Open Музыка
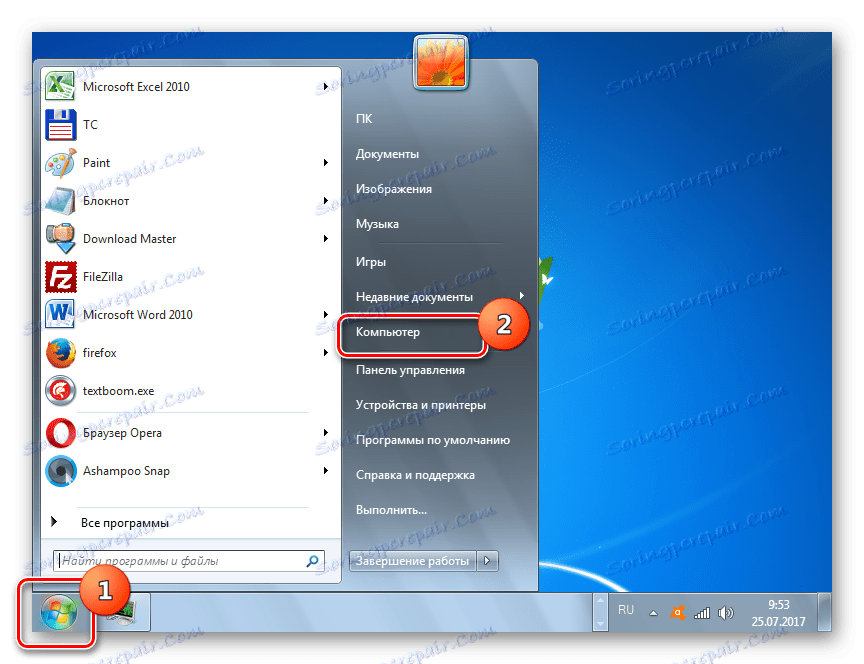 pyautogui.click(x=377, y=224)
